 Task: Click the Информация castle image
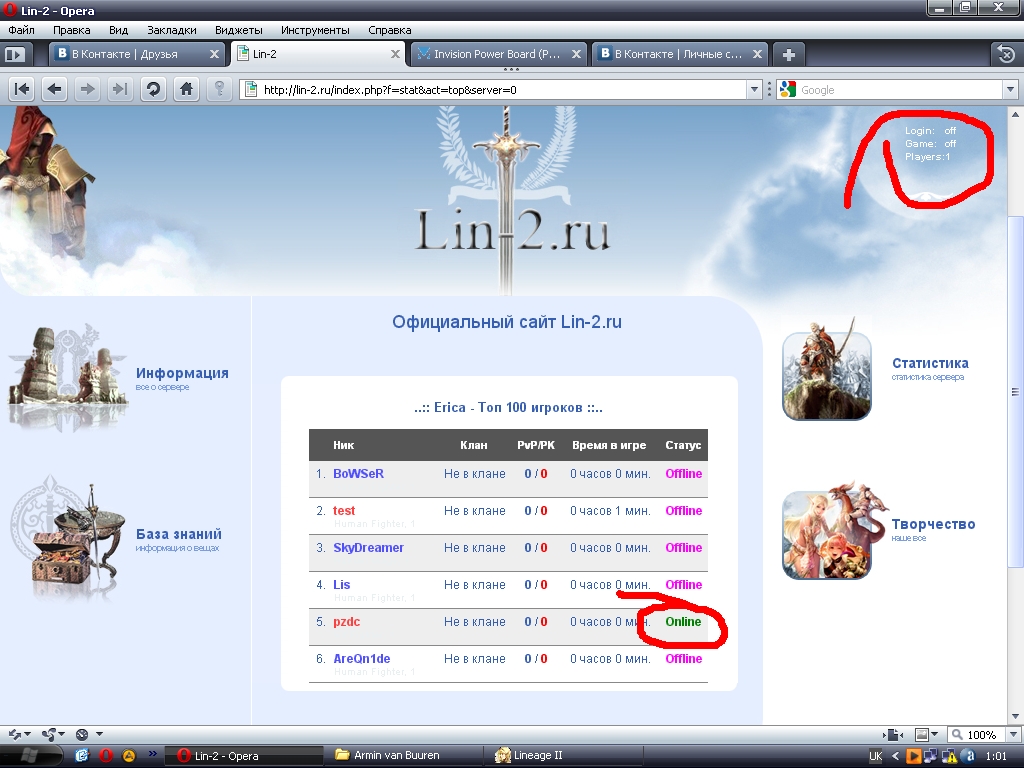[69, 377]
